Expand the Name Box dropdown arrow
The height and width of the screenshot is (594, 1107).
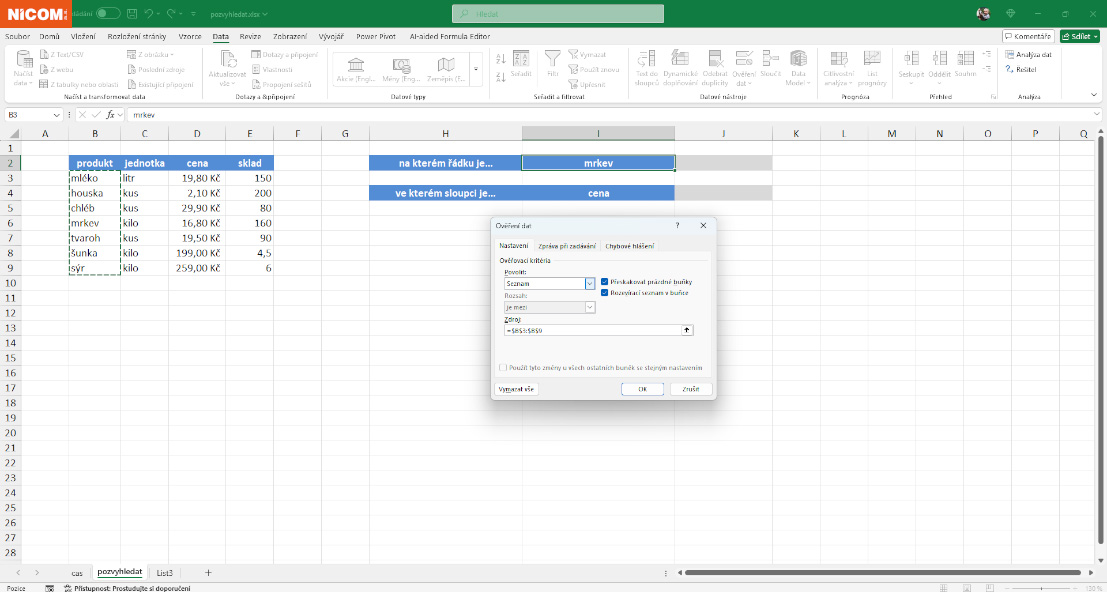point(56,114)
